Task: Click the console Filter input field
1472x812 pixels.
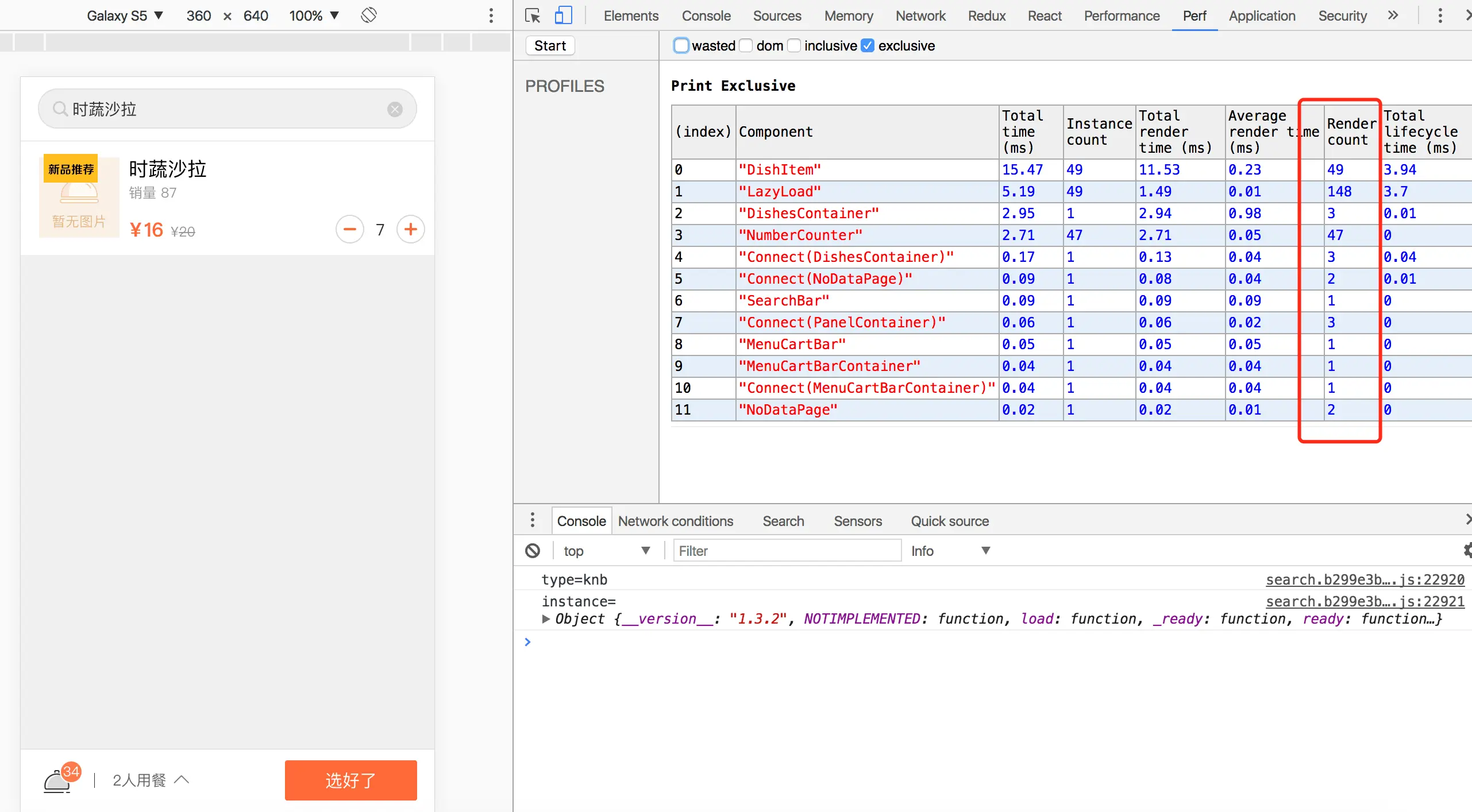Action: pos(786,551)
